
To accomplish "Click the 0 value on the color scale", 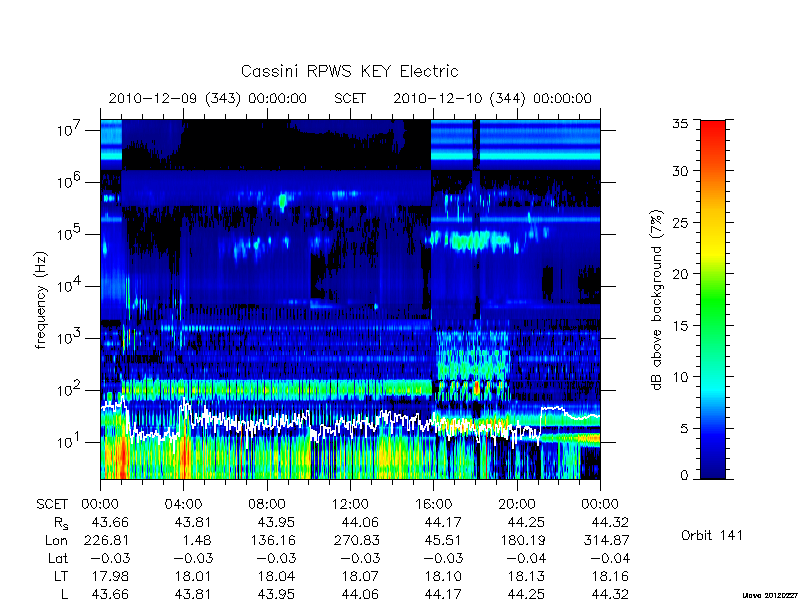I will [x=684, y=475].
